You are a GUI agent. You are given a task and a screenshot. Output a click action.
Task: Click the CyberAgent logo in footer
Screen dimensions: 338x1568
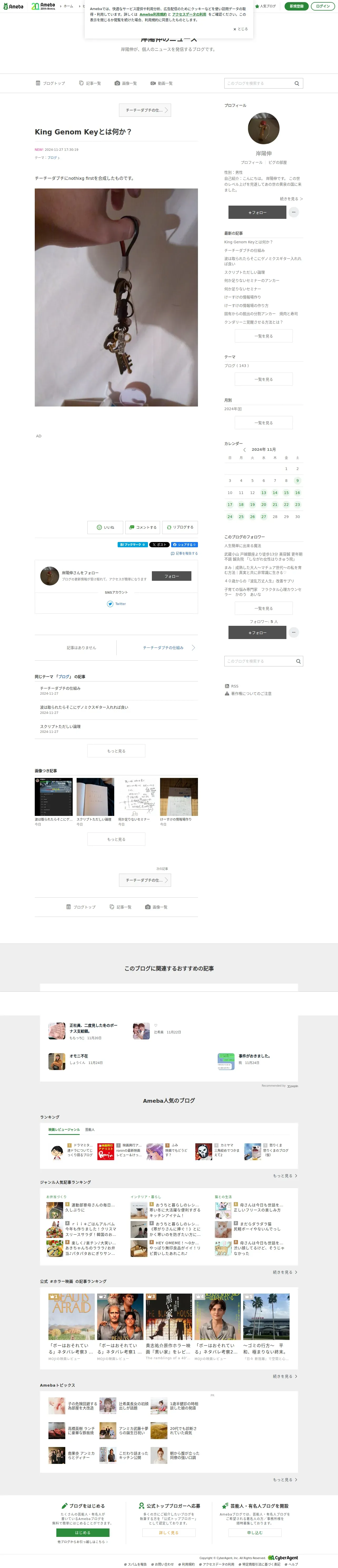(x=283, y=1558)
